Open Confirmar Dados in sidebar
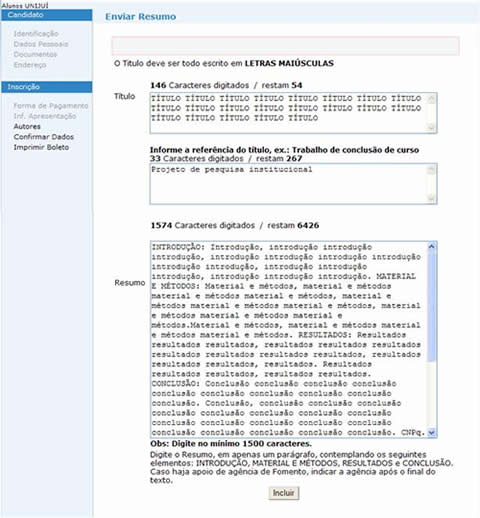This screenshot has height=518, width=480. pyautogui.click(x=44, y=137)
